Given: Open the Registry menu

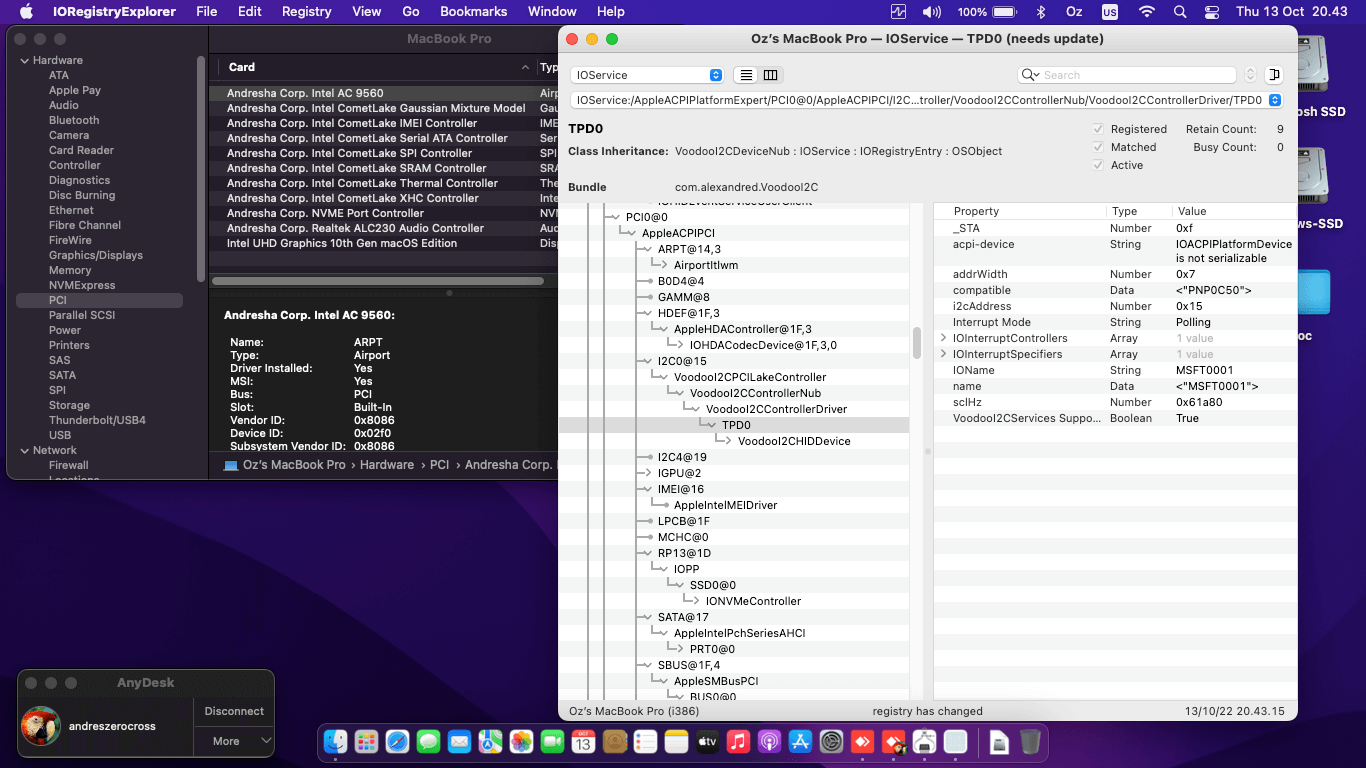Looking at the screenshot, I should [x=306, y=12].
